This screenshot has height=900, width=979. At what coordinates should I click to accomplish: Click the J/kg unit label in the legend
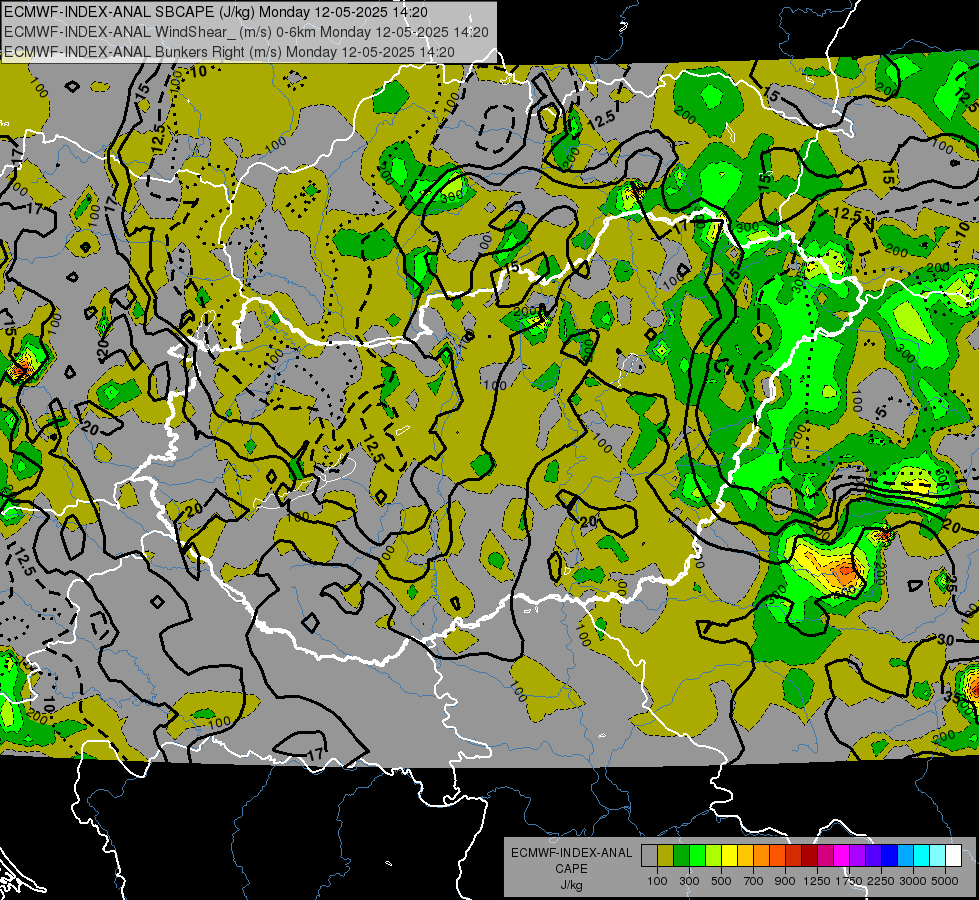(x=571, y=886)
